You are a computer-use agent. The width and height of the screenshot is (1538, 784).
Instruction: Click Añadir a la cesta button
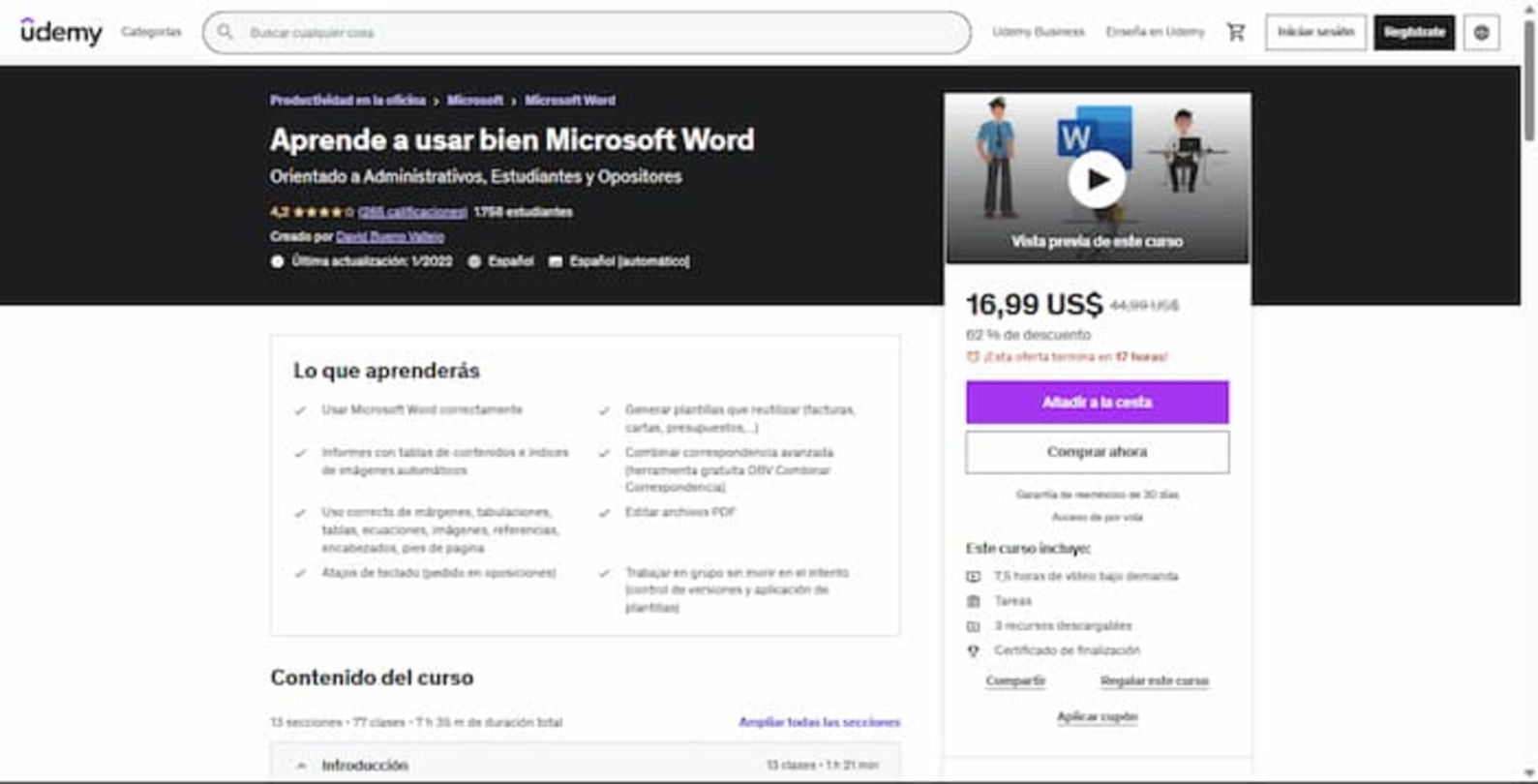click(1097, 403)
